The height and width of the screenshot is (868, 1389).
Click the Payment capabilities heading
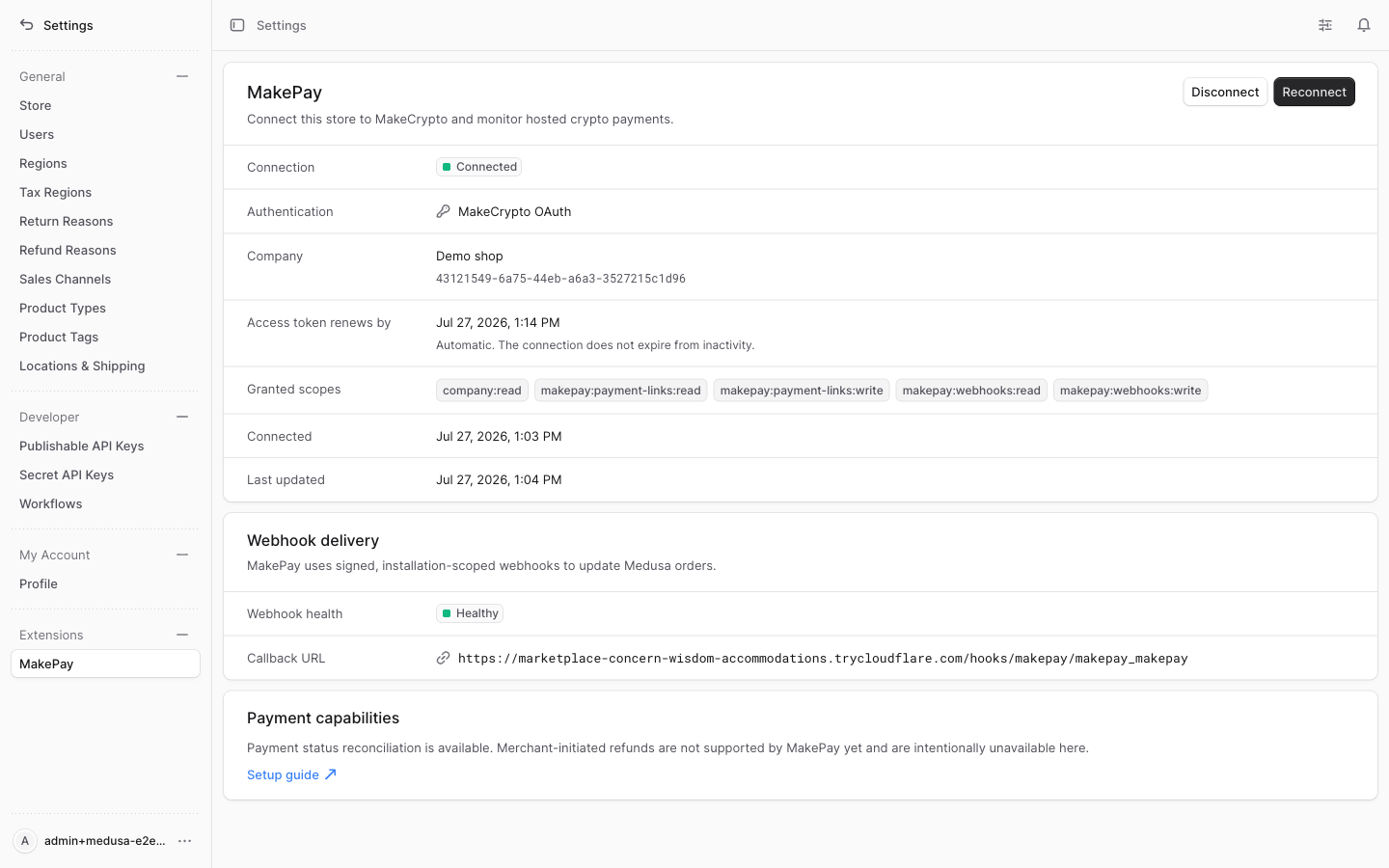[x=323, y=718]
